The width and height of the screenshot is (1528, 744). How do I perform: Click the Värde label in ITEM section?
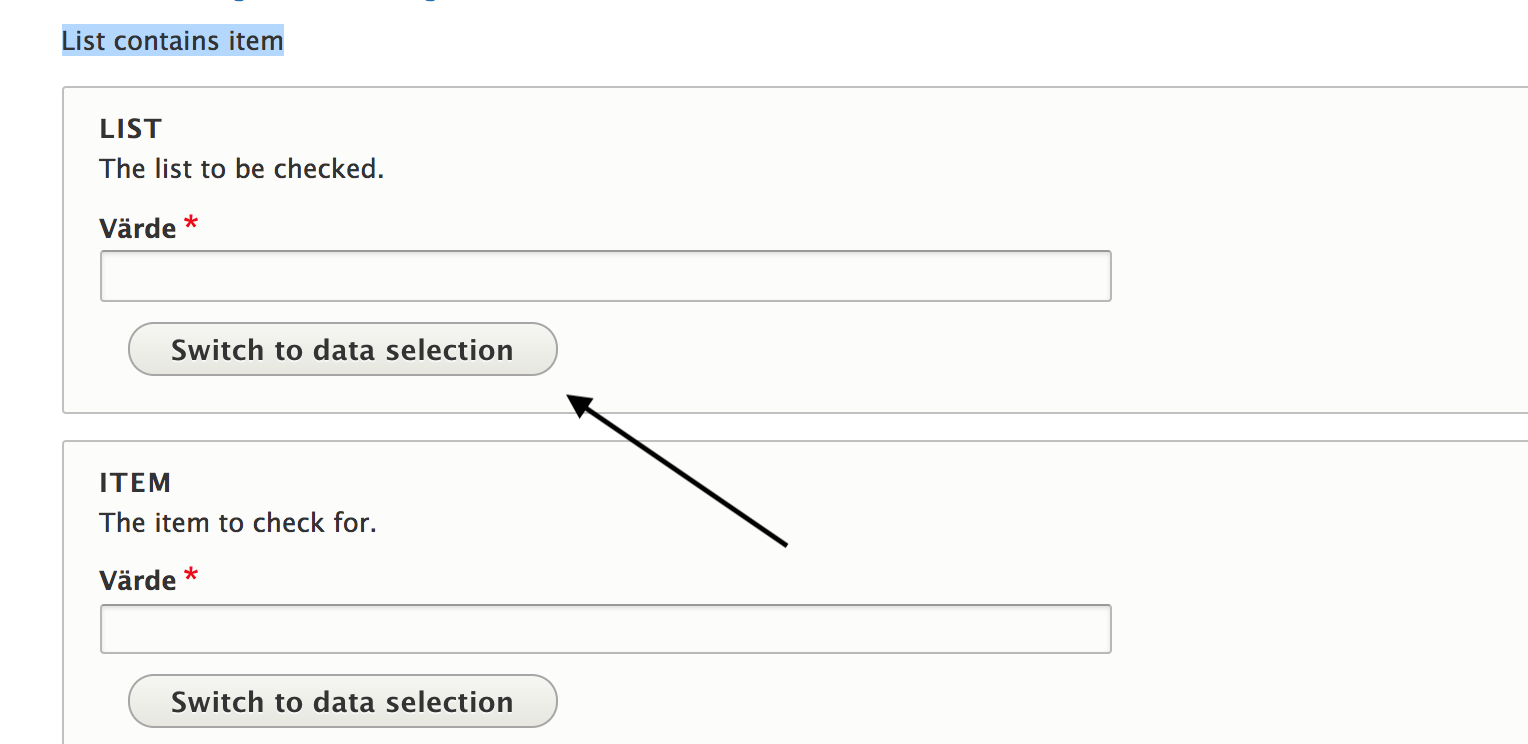click(138, 581)
